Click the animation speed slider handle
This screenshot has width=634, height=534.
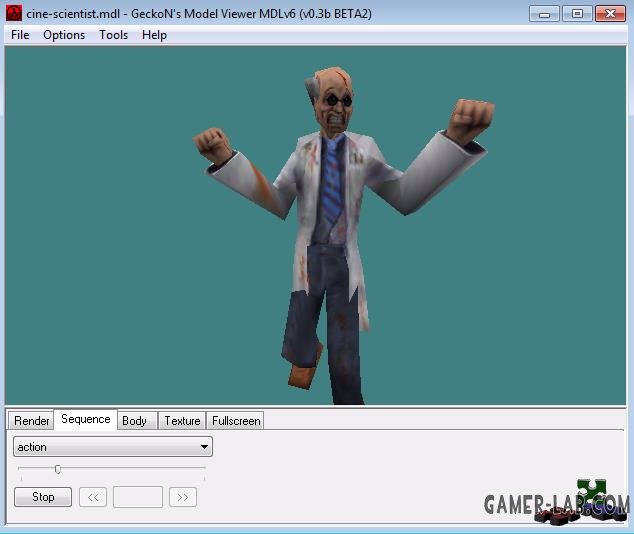[x=58, y=469]
